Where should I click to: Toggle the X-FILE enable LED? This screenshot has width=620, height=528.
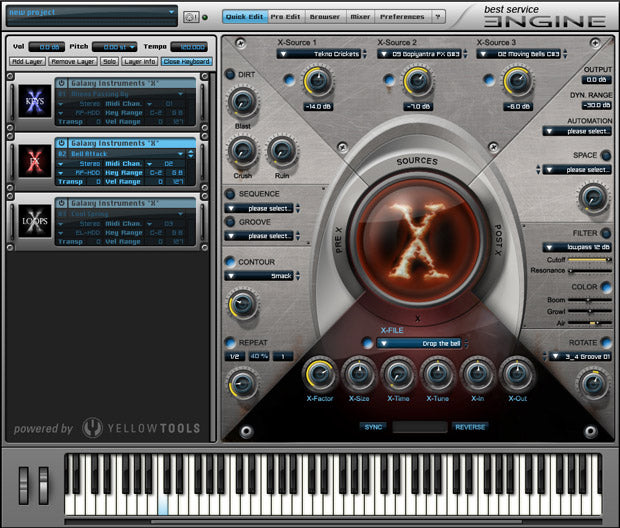367,343
